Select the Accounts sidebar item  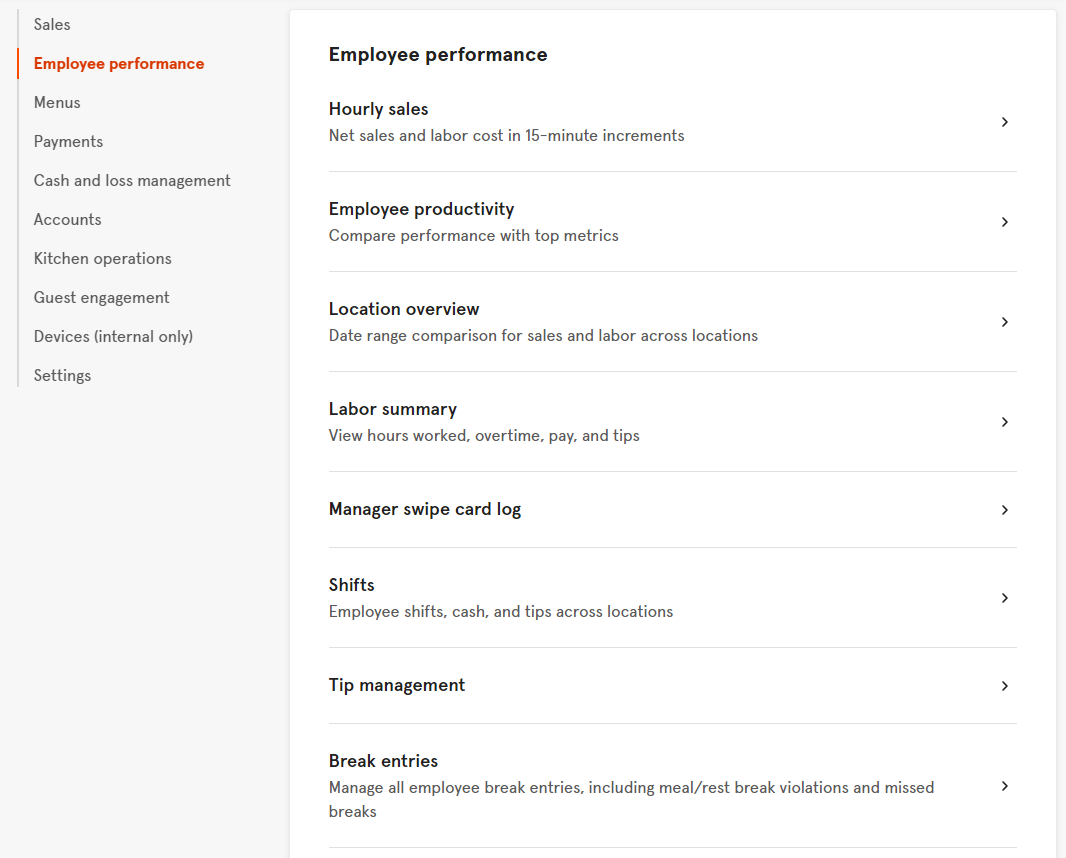pyautogui.click(x=67, y=219)
